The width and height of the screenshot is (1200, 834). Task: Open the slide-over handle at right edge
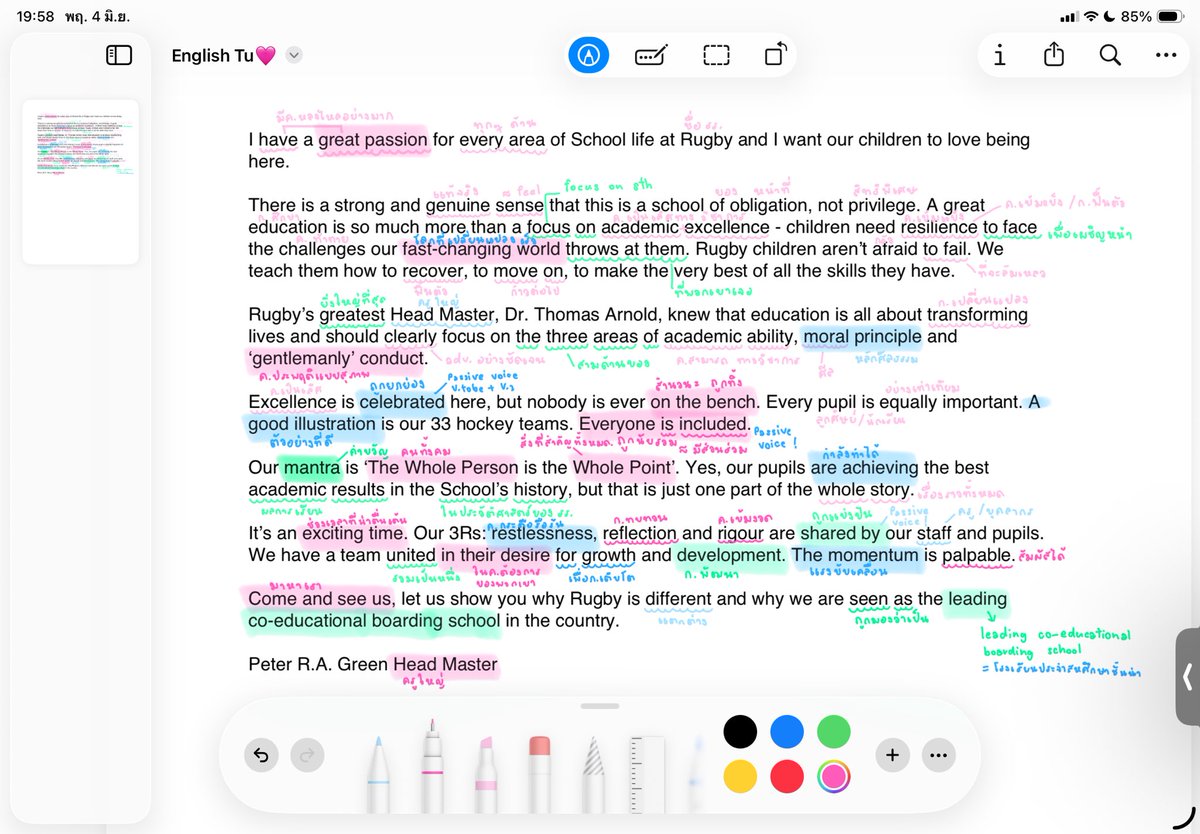(1187, 677)
